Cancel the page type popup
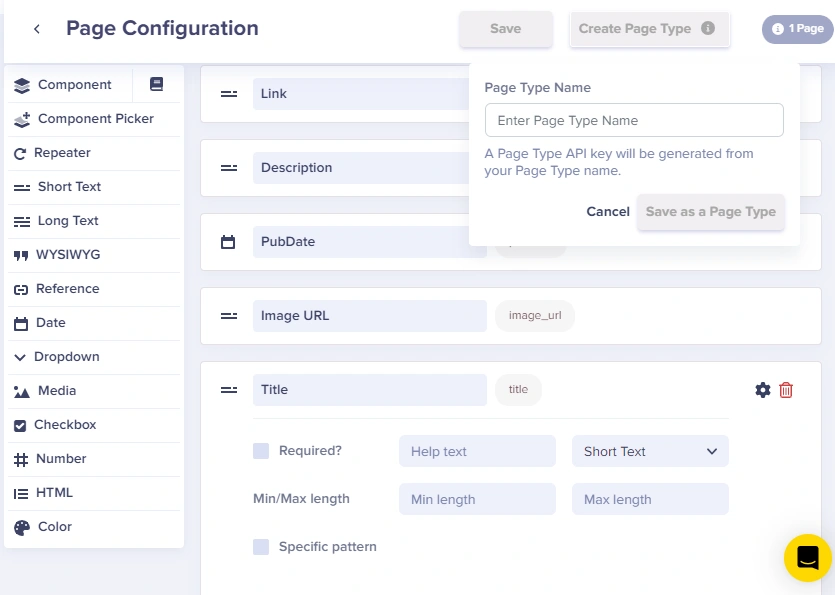 coord(608,211)
